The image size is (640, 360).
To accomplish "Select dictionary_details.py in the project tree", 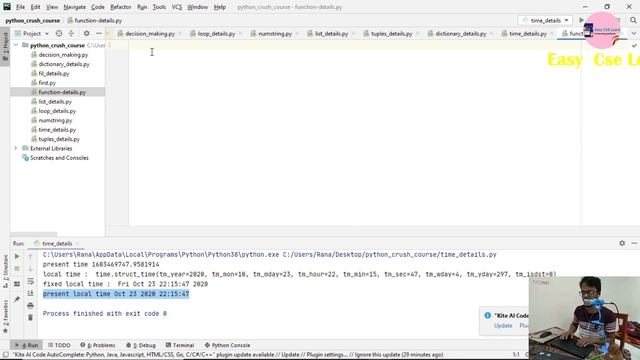I will [64, 64].
